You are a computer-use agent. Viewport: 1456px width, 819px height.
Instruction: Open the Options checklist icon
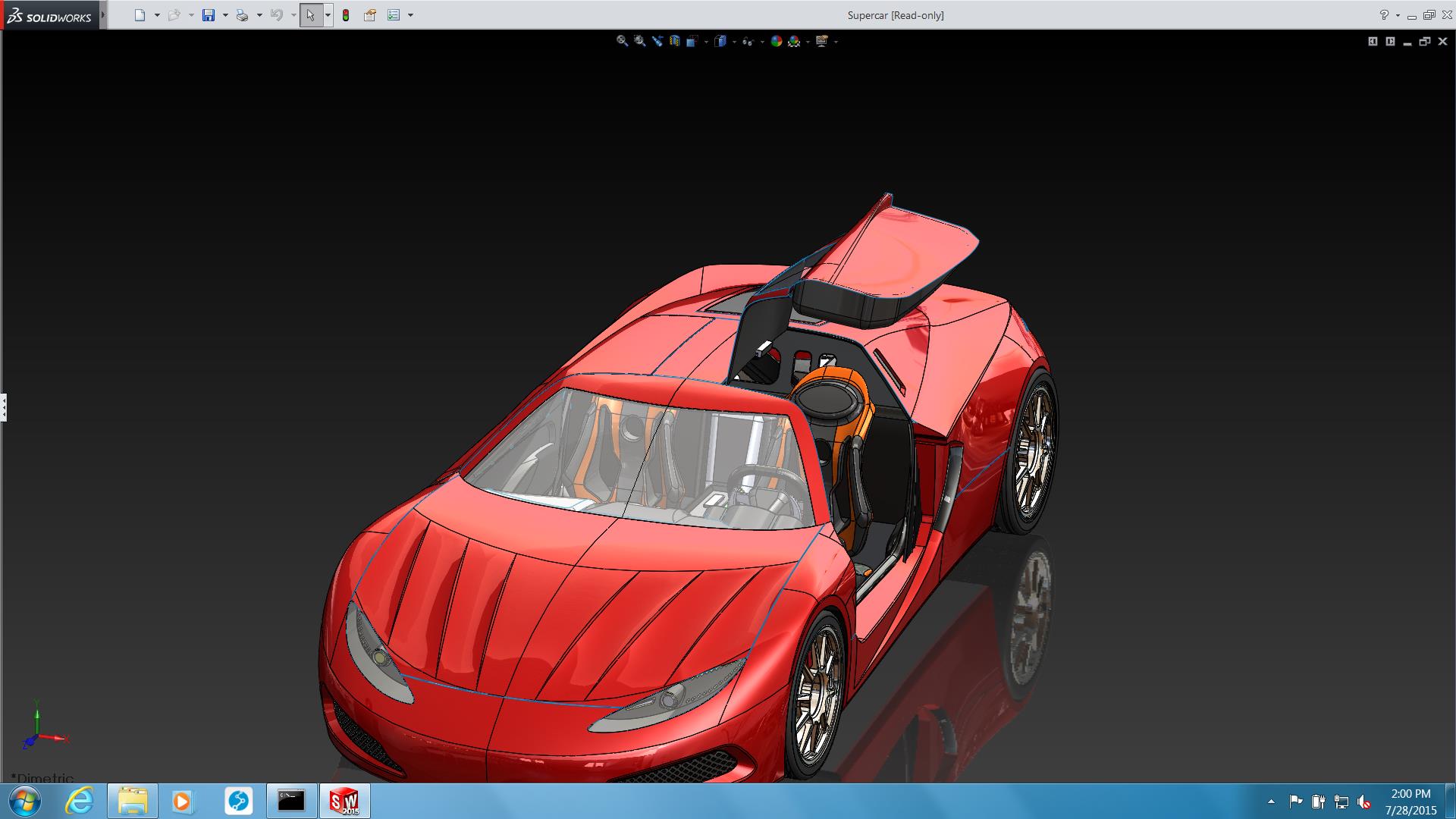tap(394, 15)
